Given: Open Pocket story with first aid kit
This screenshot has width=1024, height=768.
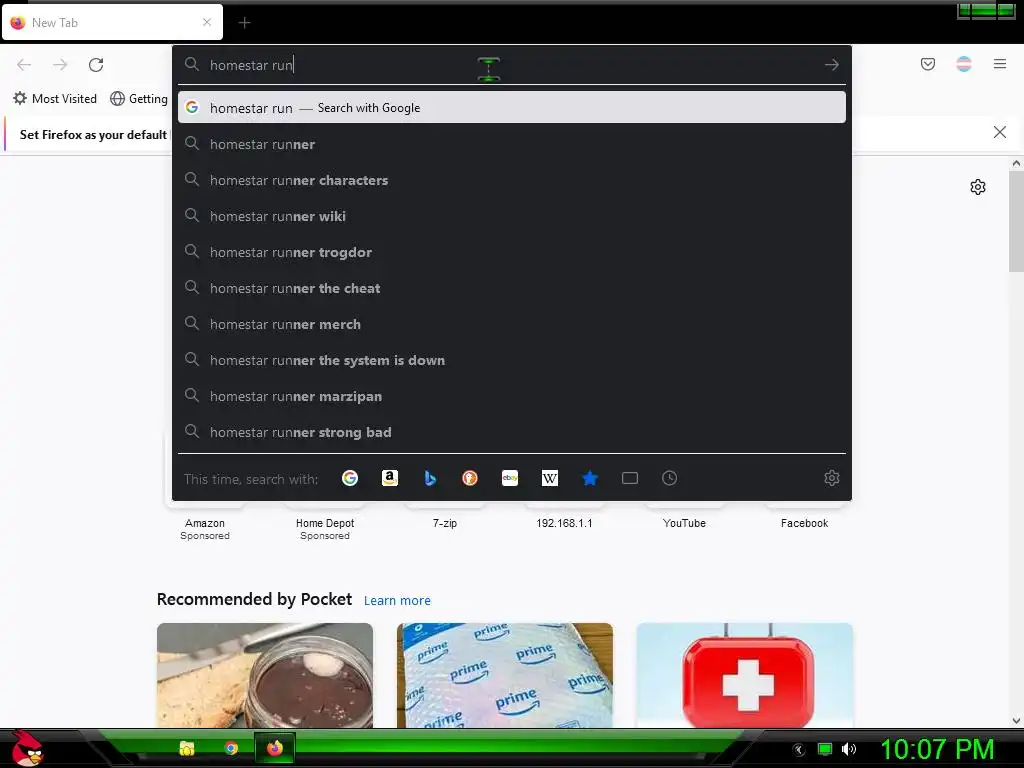Looking at the screenshot, I should [744, 675].
